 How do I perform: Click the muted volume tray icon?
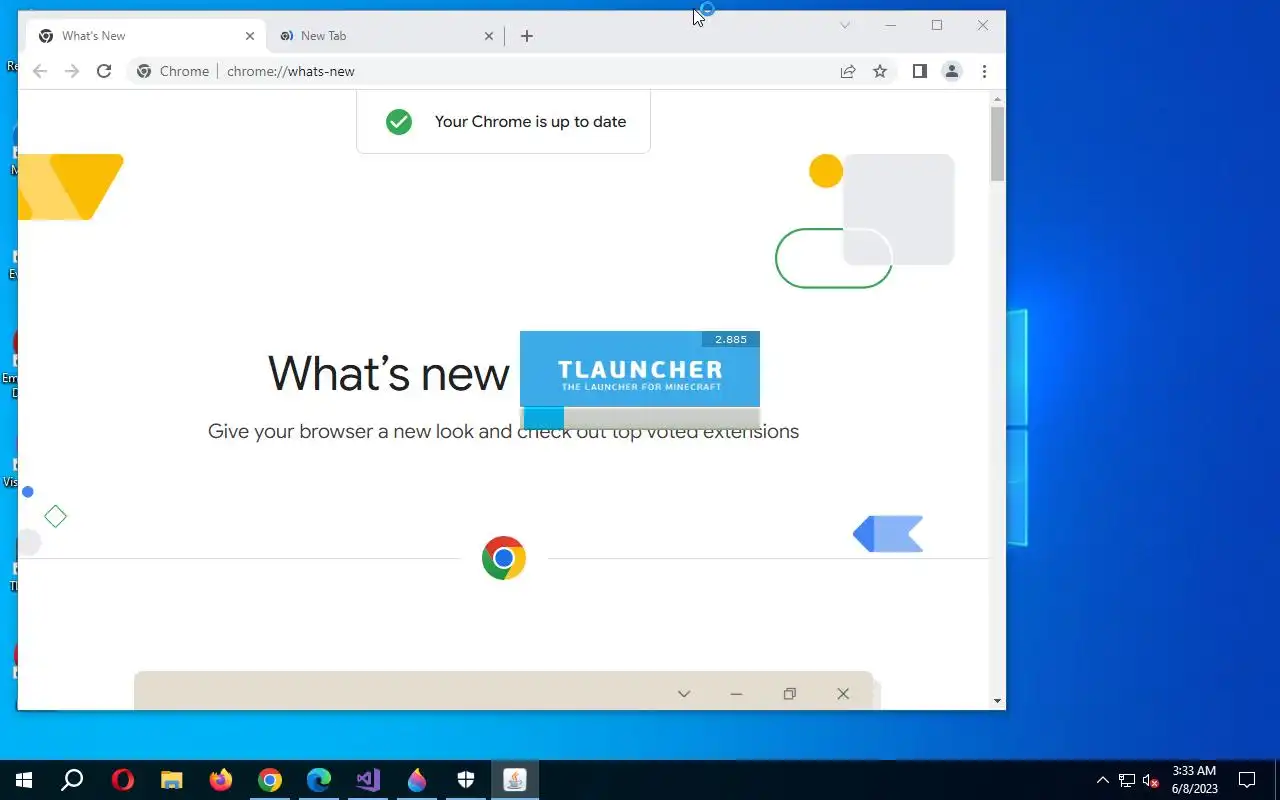(x=1151, y=780)
